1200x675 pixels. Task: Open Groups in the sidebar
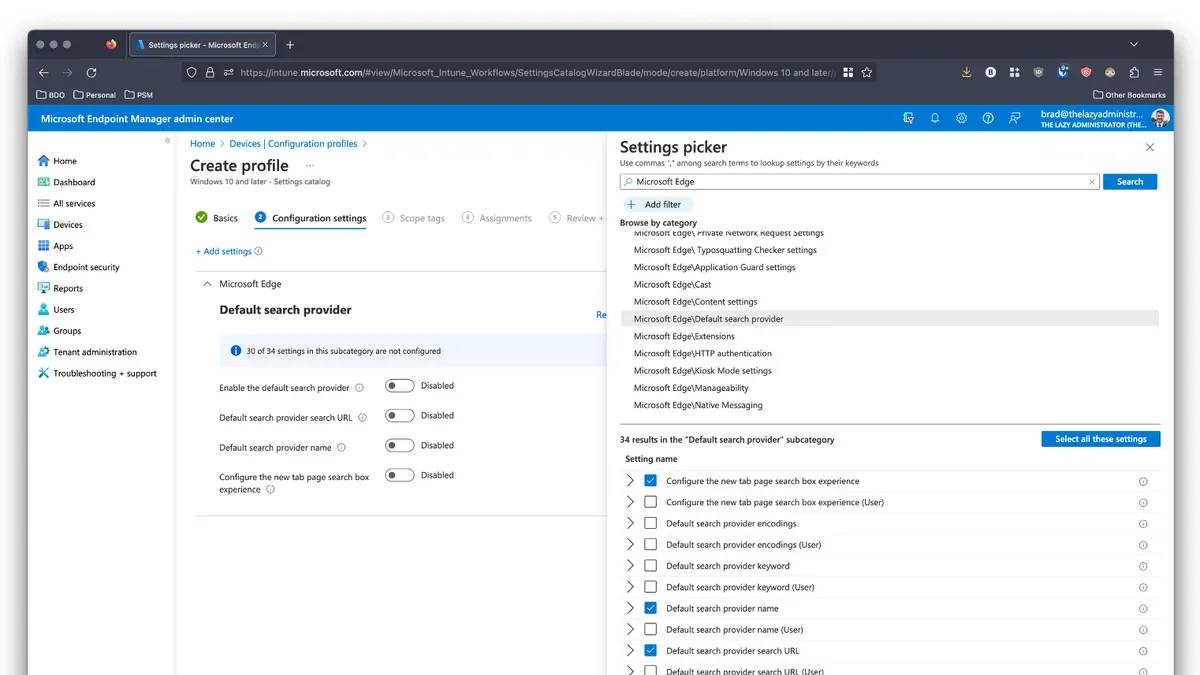click(x=59, y=331)
